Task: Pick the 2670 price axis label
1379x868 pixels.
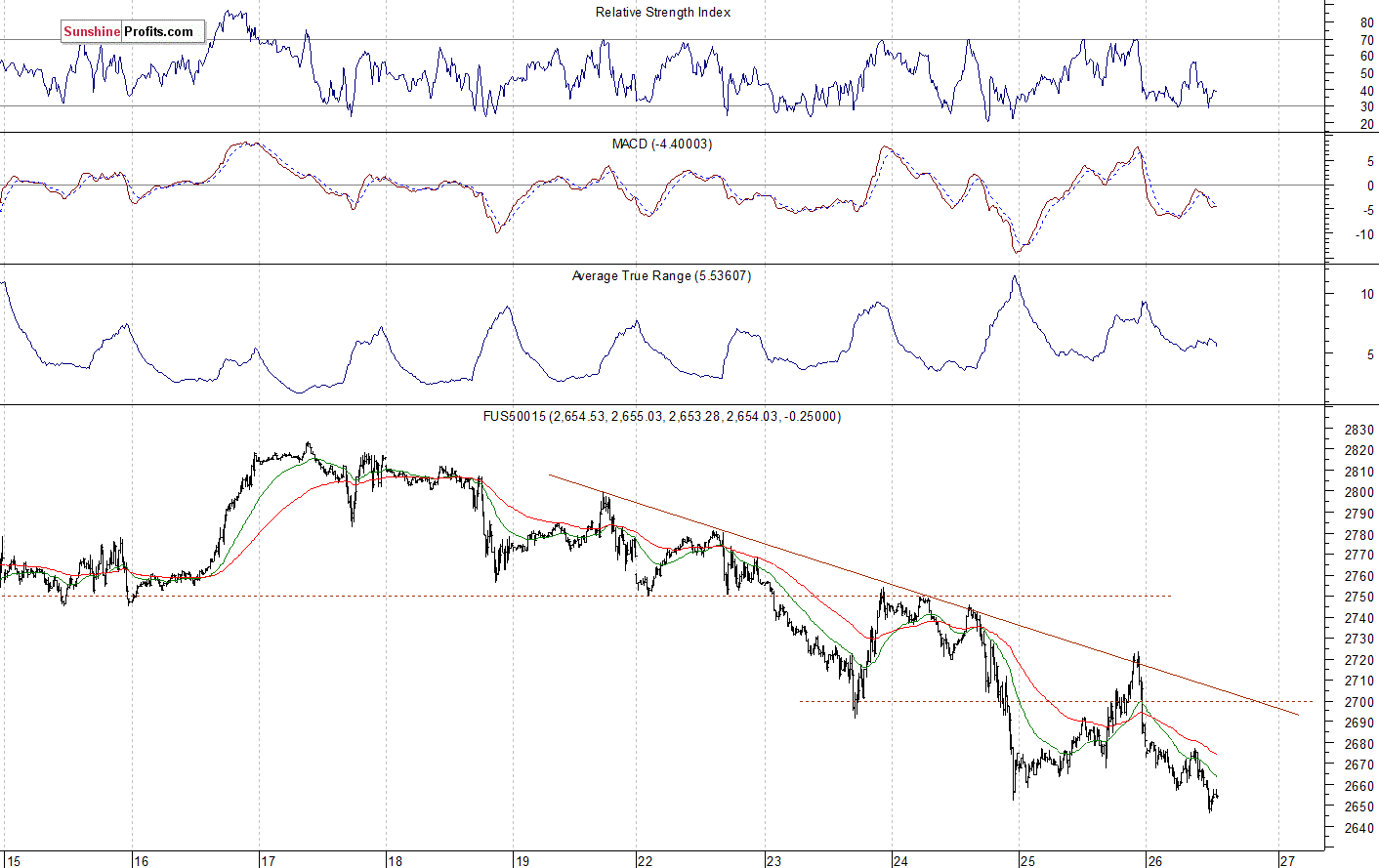Action: (x=1359, y=765)
